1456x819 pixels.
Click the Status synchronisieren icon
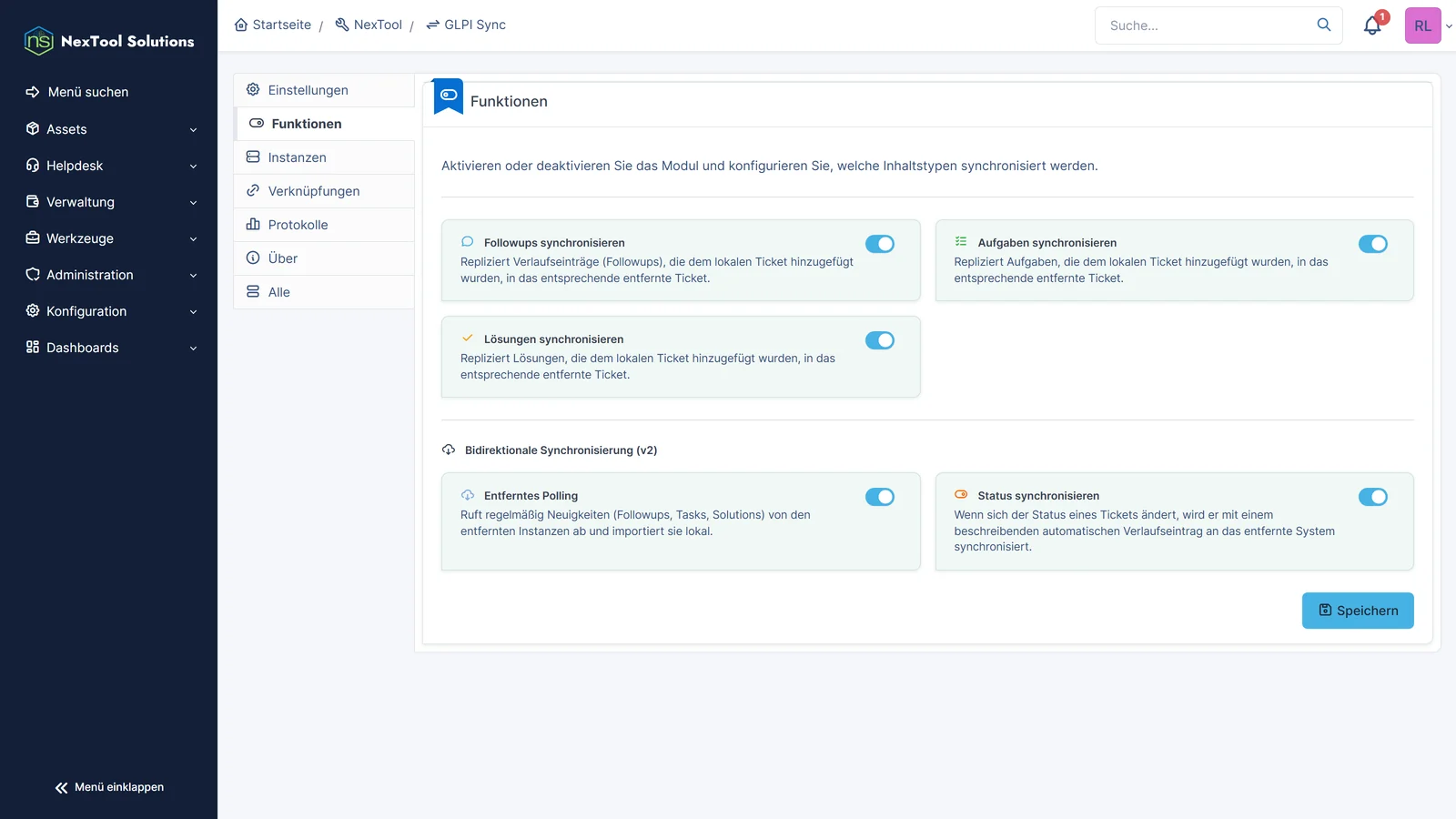pyautogui.click(x=961, y=495)
